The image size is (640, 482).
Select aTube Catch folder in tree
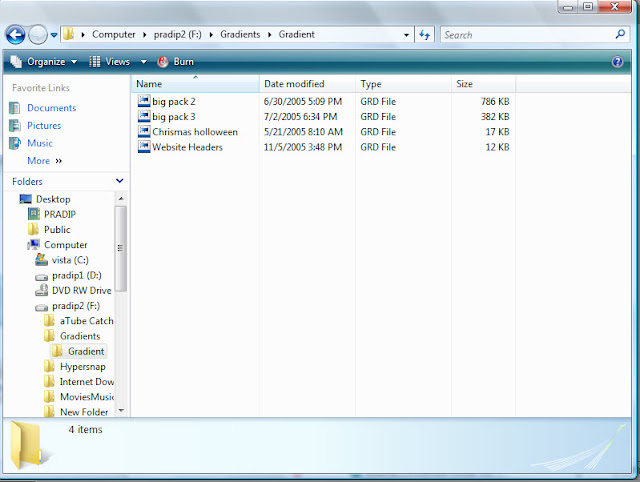click(x=87, y=321)
